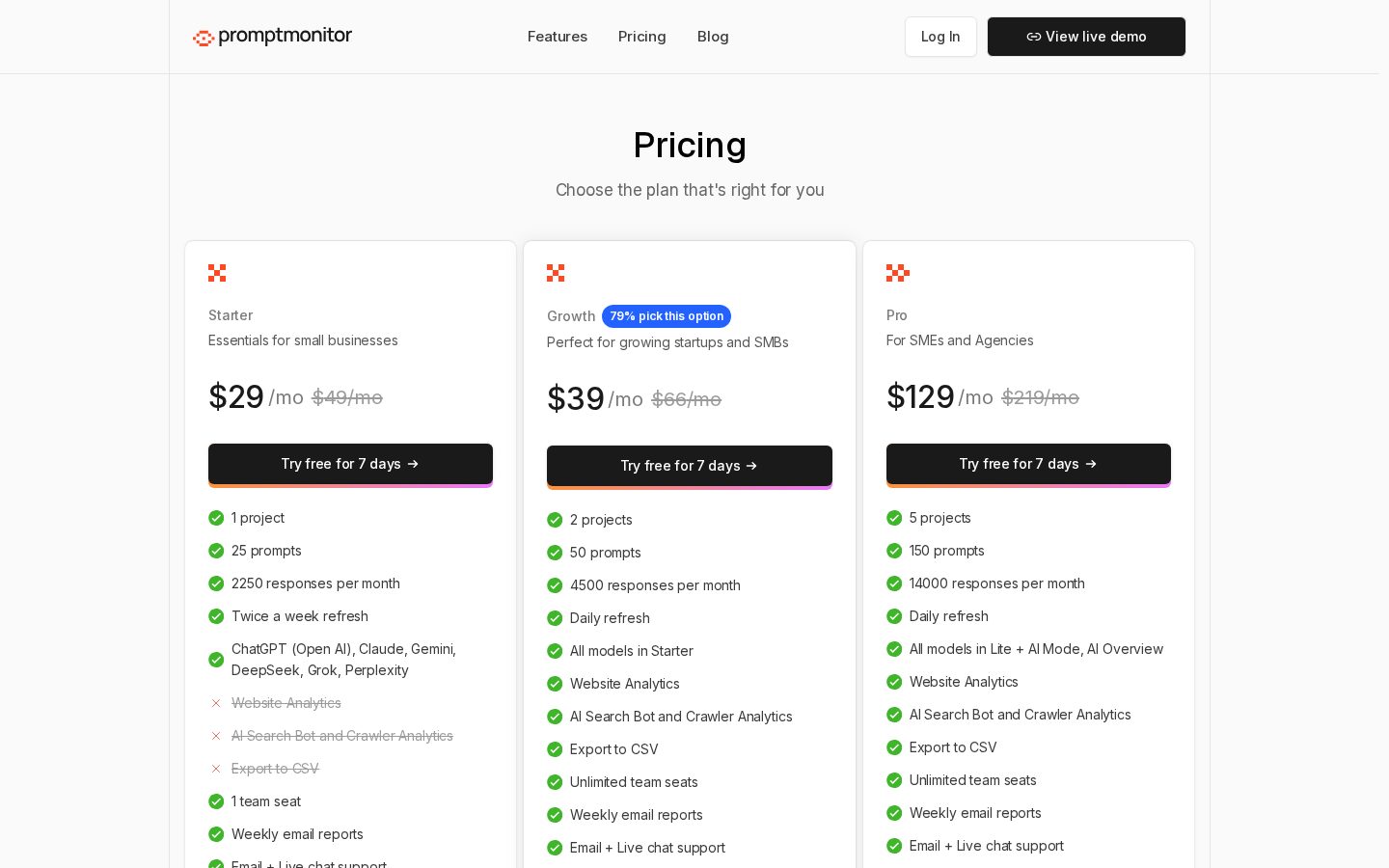Click check icon beside Starter Weekly email reports
The height and width of the screenshot is (868, 1389).
coord(216,834)
